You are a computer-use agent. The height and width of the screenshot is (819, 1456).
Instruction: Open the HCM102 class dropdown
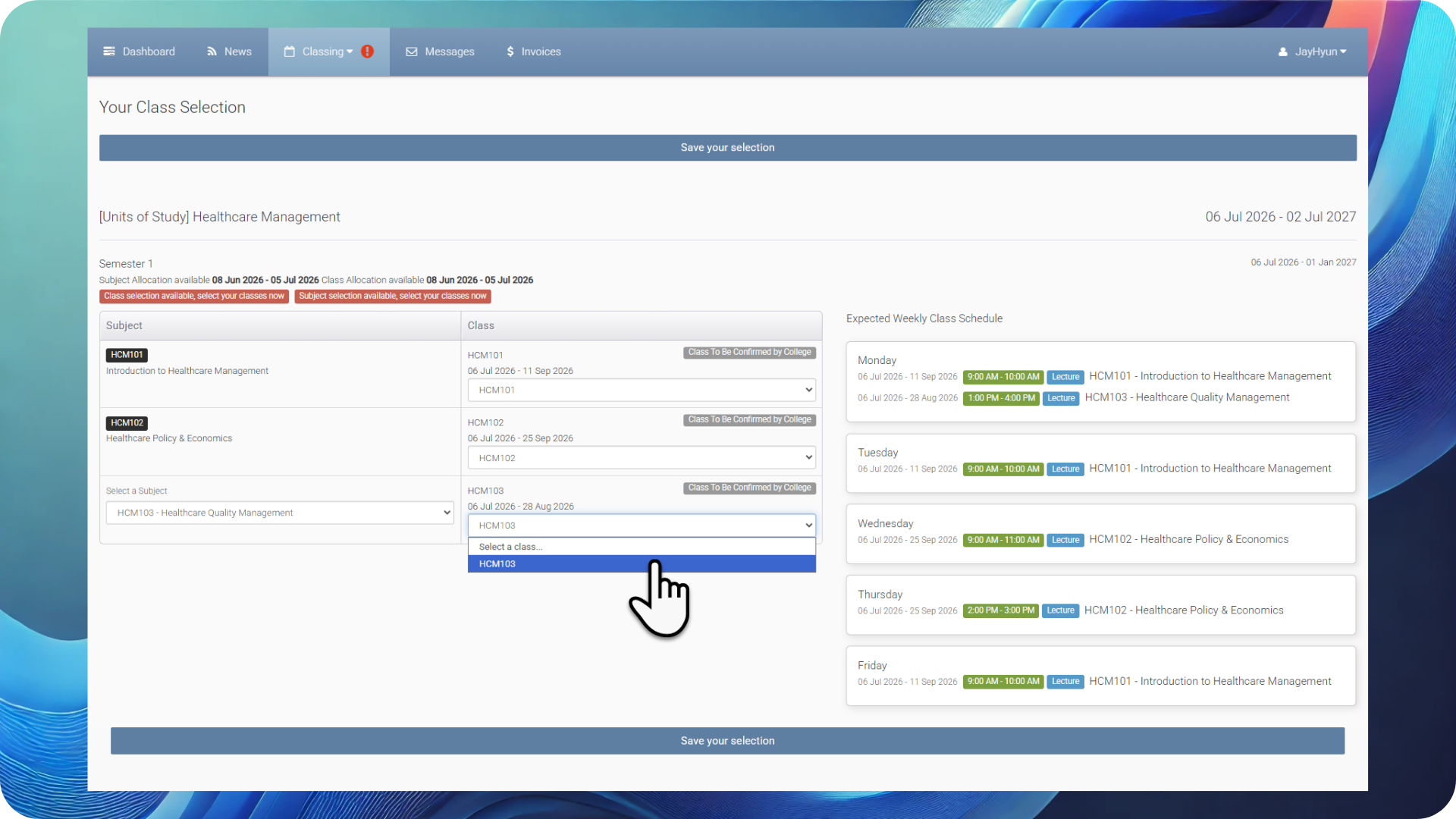(x=642, y=458)
